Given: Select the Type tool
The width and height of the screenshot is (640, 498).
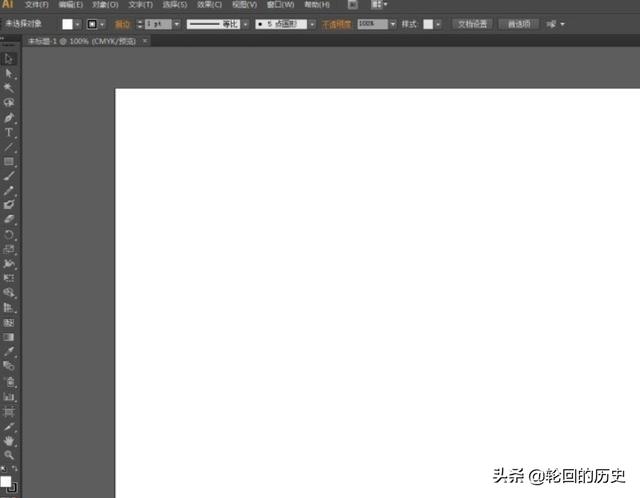Looking at the screenshot, I should (9, 132).
